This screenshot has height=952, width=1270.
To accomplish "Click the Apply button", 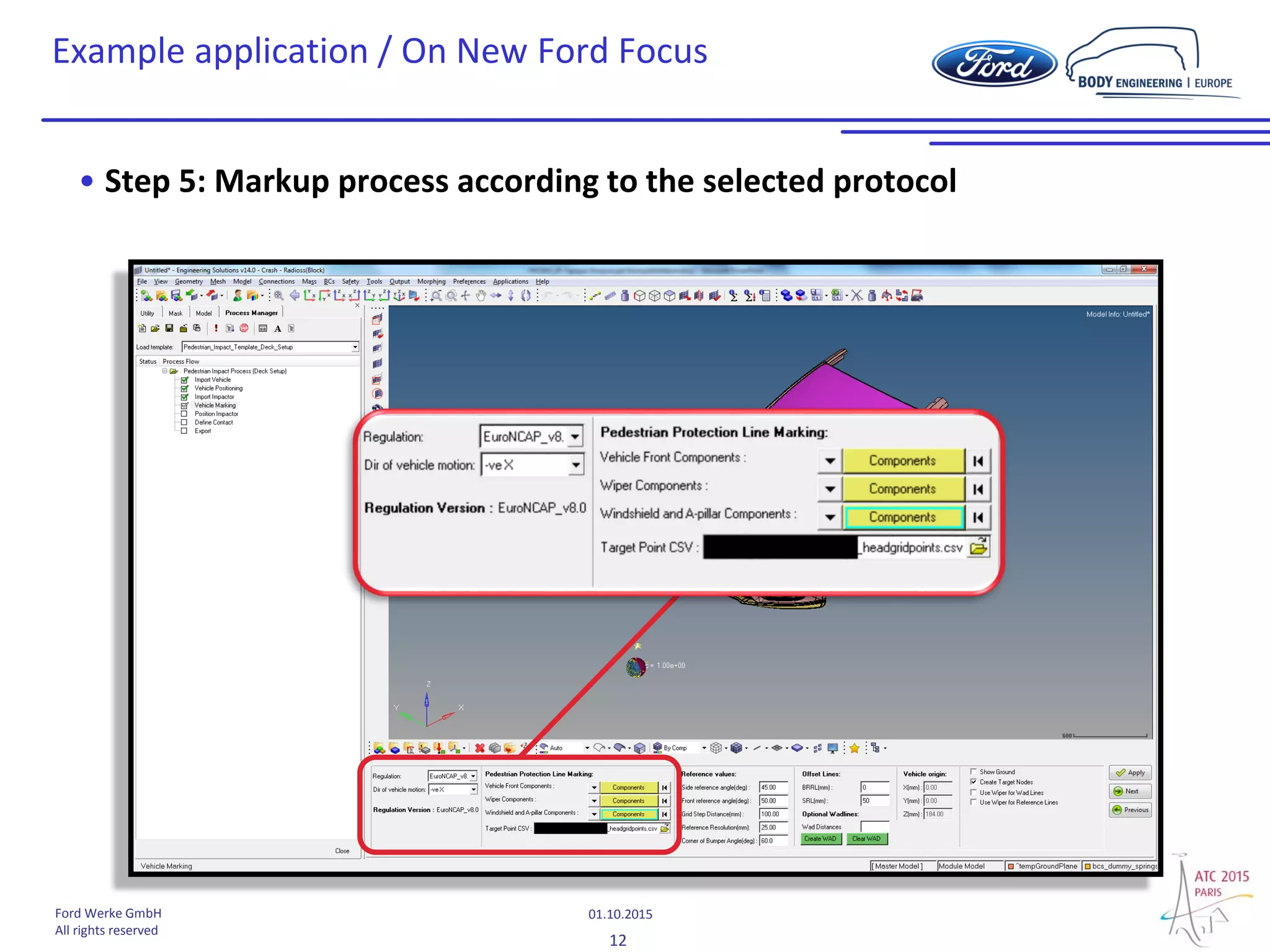I will tap(1130, 773).
